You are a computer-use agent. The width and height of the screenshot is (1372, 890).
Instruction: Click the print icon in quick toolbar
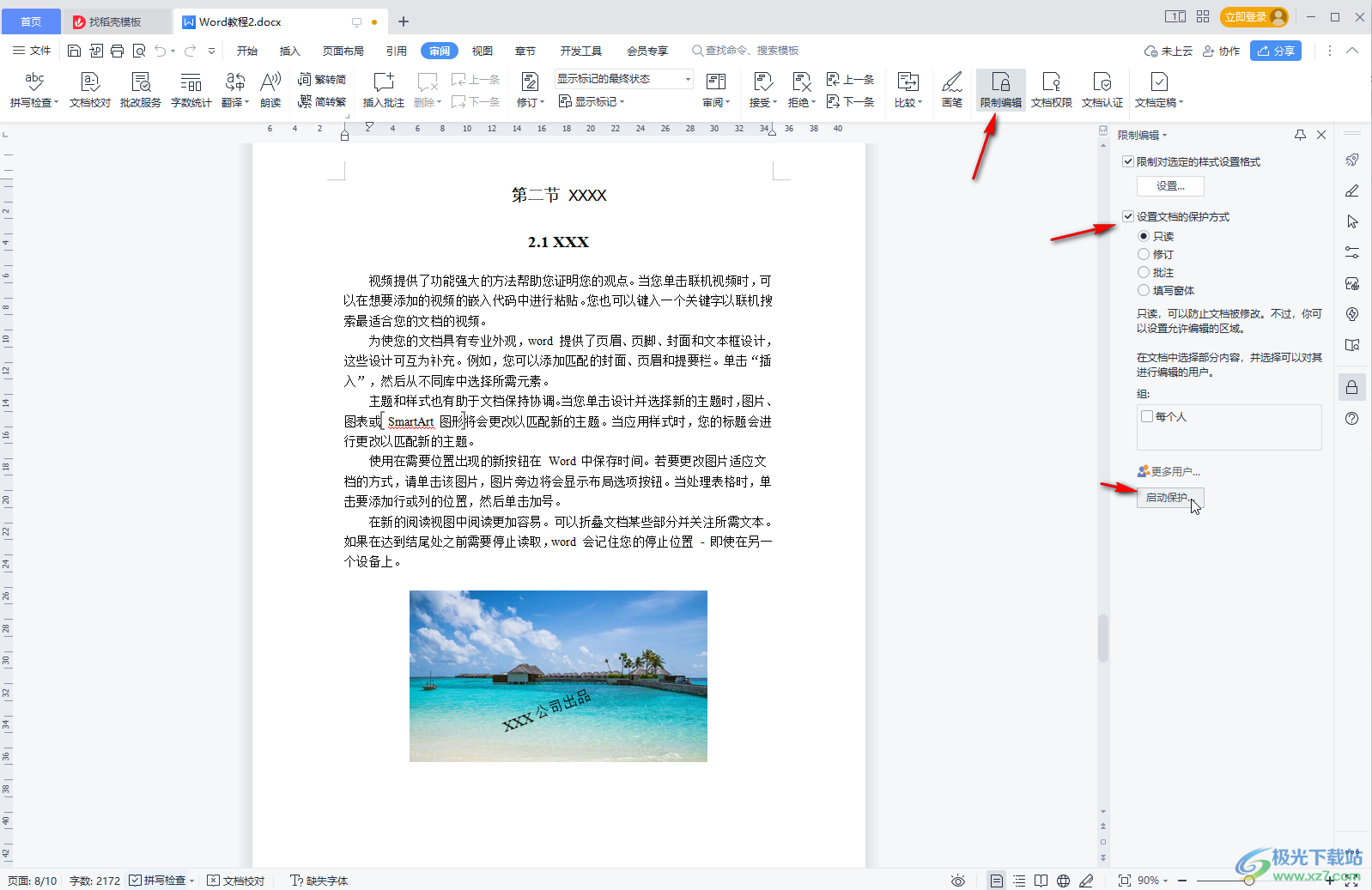118,51
